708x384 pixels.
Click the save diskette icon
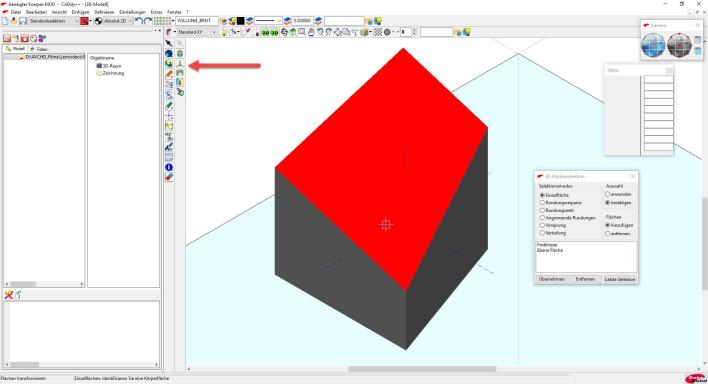tap(23, 21)
